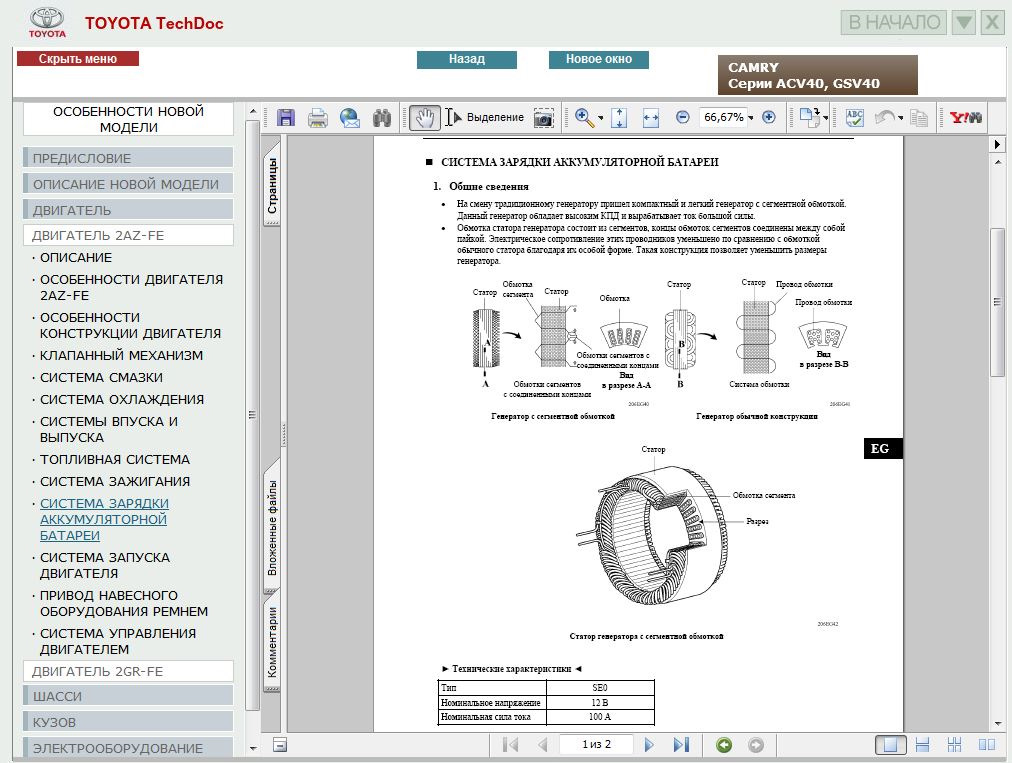Click the document vertical scrollbar thumb
This screenshot has height=763, width=1012.
point(997,300)
